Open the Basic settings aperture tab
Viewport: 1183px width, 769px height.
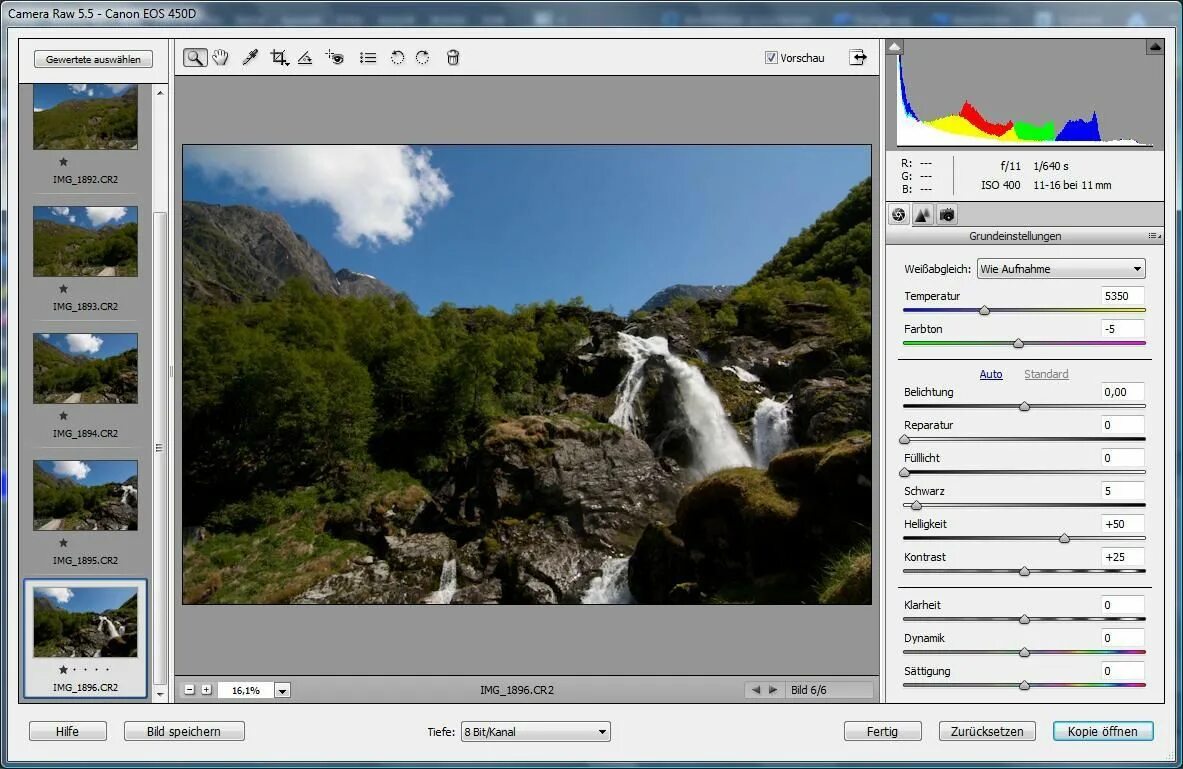[x=899, y=215]
